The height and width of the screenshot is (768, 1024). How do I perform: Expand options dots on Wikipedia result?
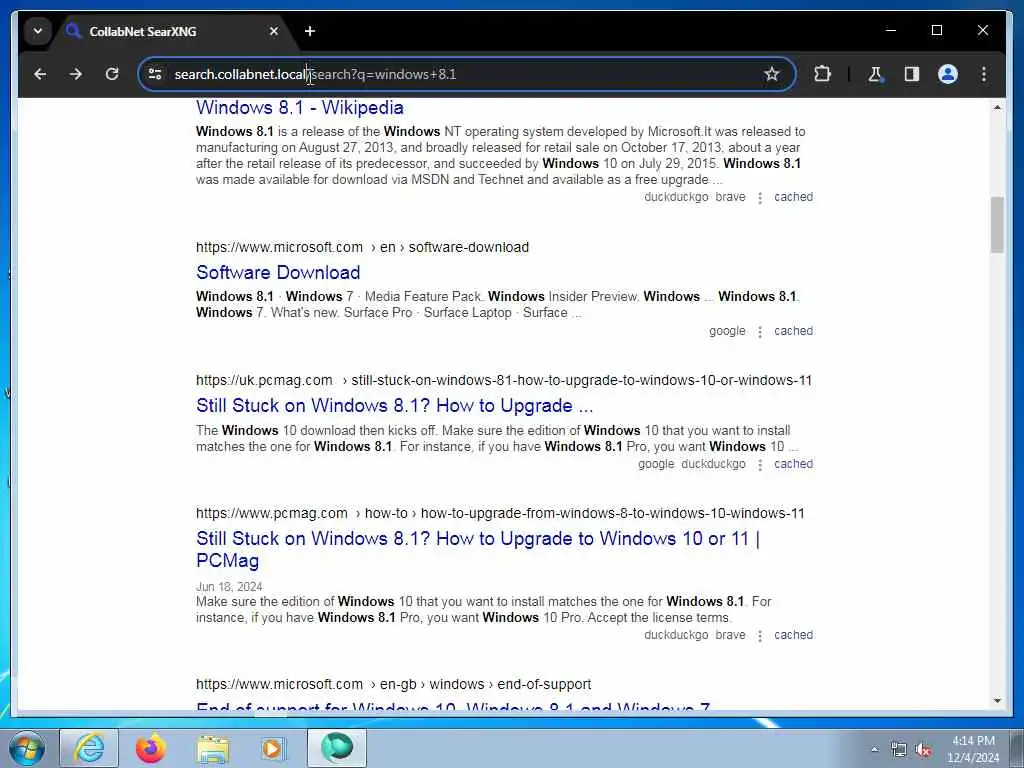pyautogui.click(x=760, y=198)
